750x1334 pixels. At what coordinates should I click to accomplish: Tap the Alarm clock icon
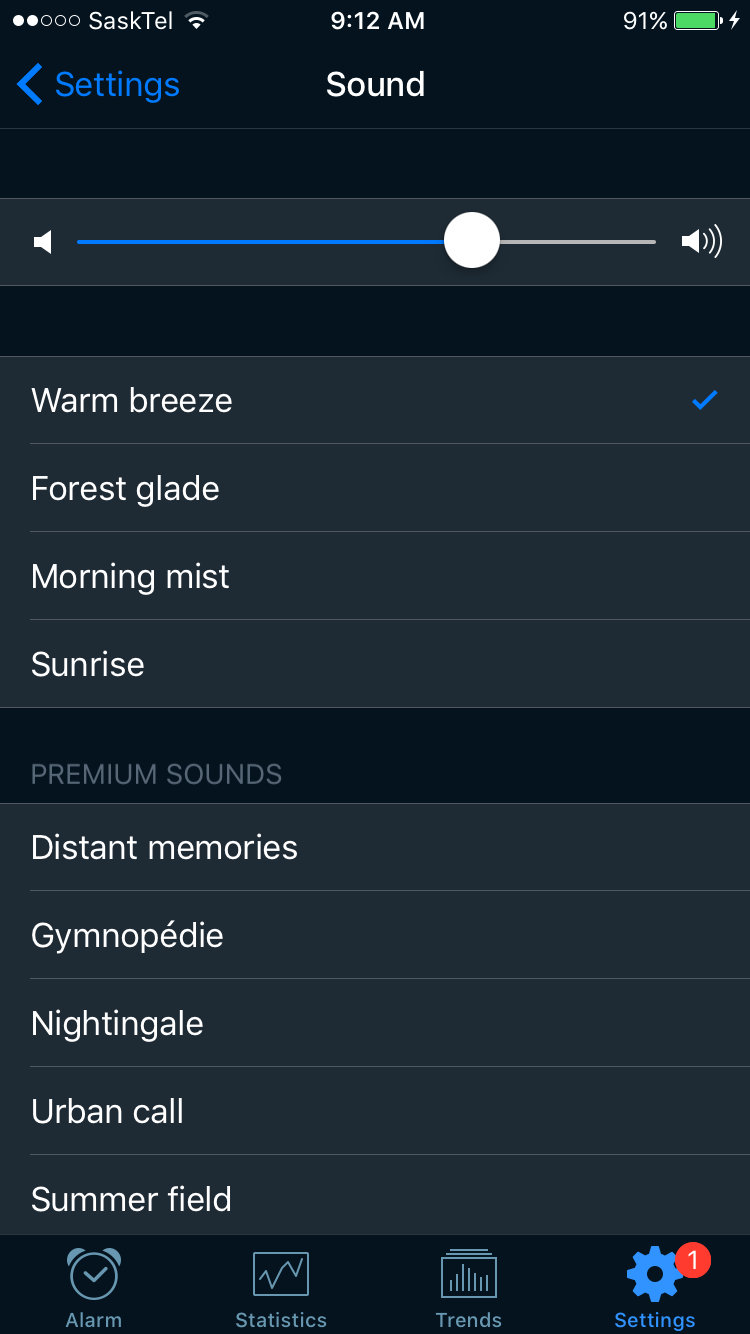click(x=94, y=1273)
